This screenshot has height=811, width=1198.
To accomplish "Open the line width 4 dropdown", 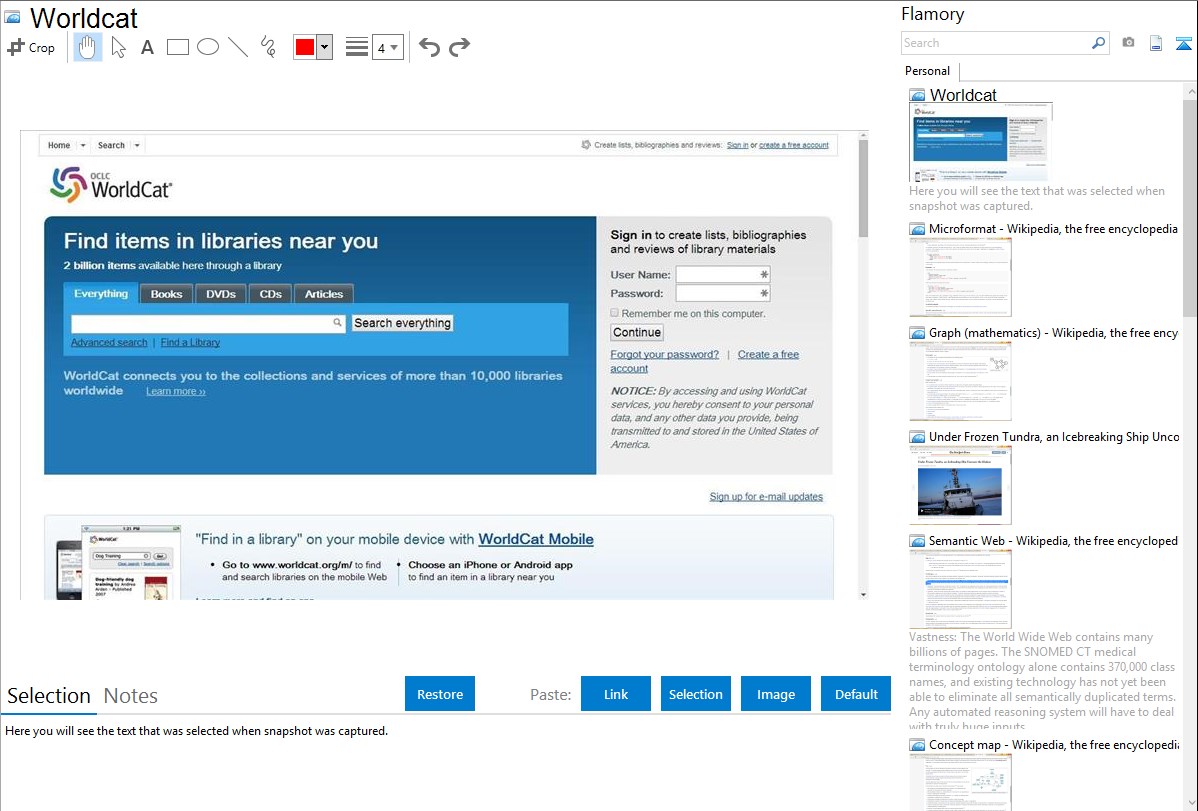I will pos(388,47).
